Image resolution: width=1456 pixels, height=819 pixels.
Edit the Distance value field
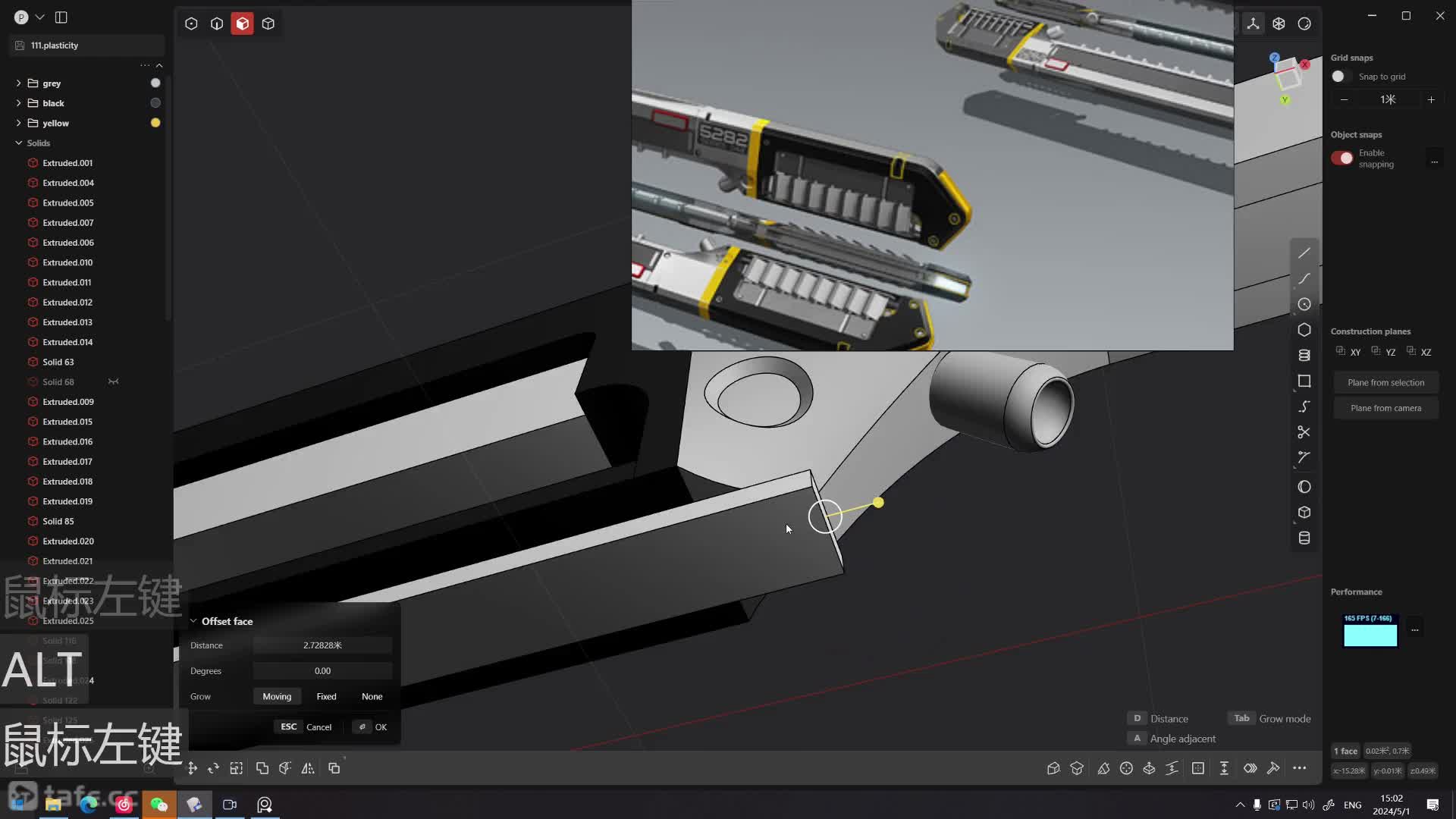[x=322, y=645]
